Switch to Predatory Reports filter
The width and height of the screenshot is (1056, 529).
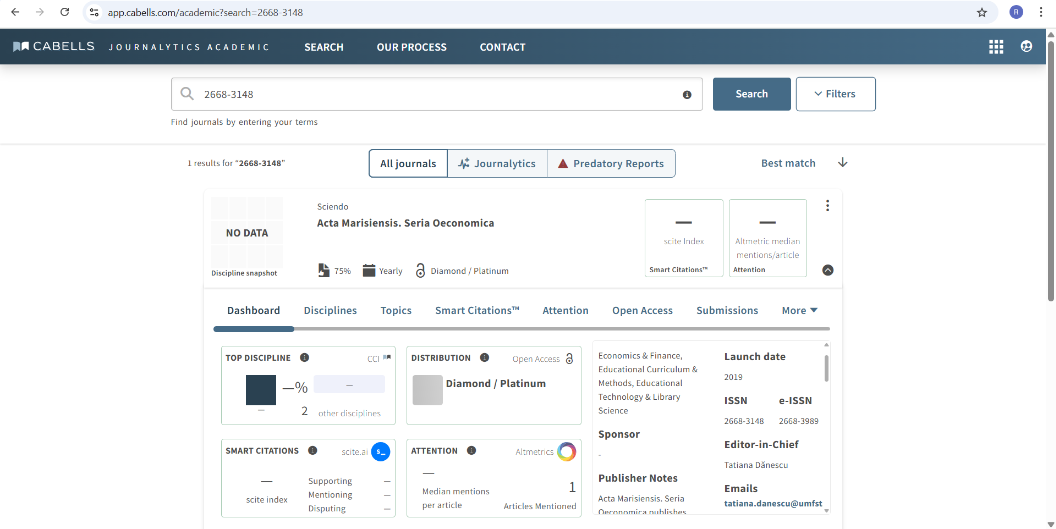coord(611,164)
